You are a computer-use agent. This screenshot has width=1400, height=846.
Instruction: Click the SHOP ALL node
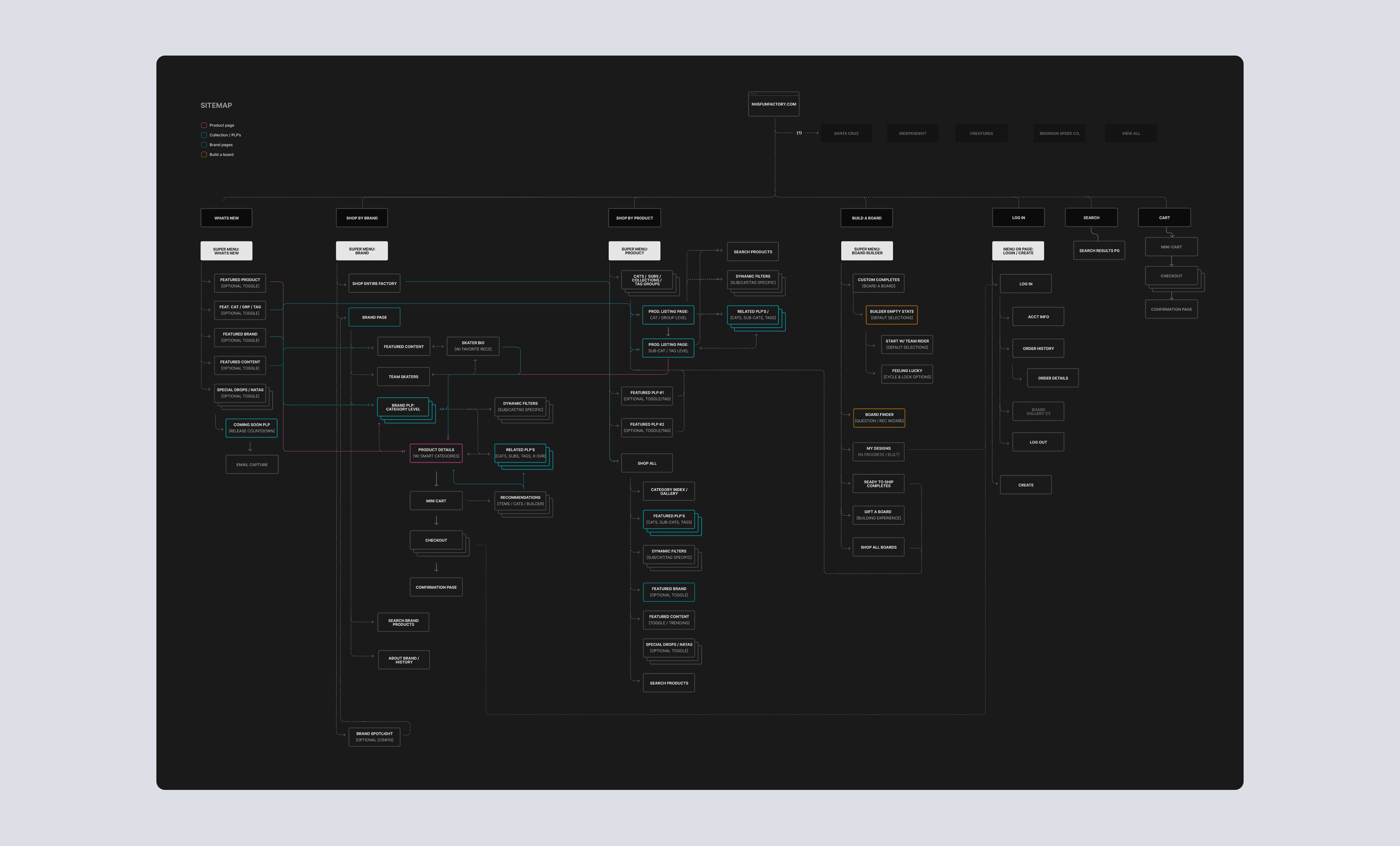[x=647, y=463]
